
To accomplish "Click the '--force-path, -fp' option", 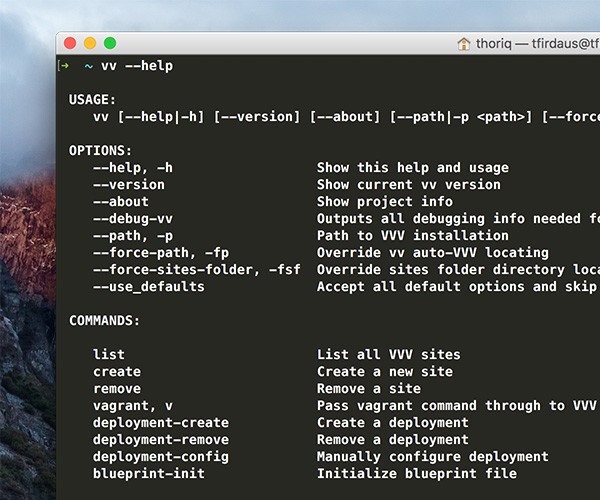I will tap(161, 252).
